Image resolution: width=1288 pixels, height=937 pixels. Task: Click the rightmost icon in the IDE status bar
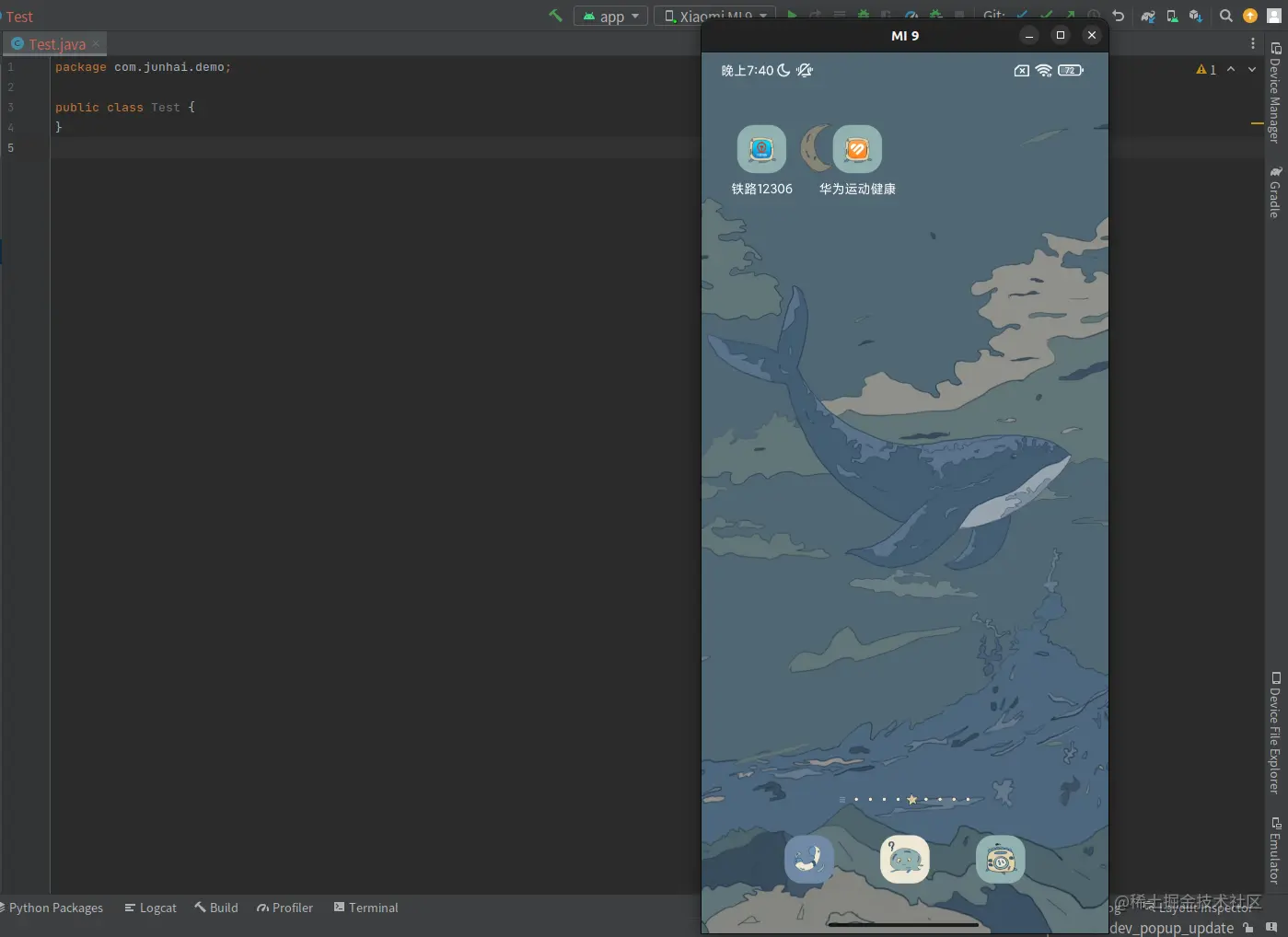[1271, 928]
